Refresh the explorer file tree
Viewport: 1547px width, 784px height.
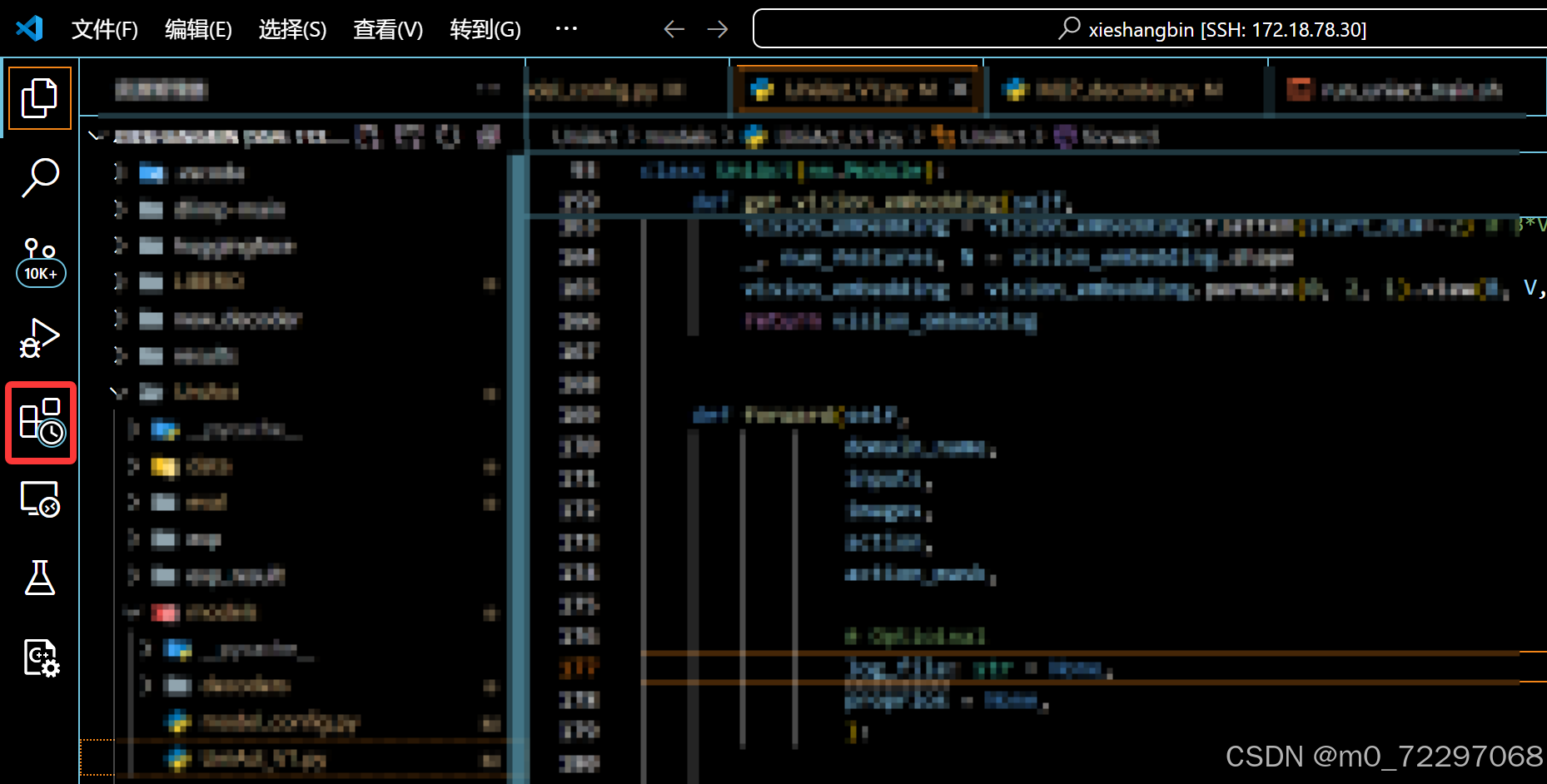point(449,136)
